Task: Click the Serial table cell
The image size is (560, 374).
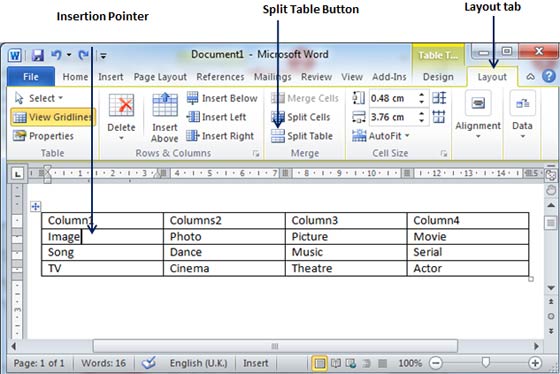Action: pos(468,252)
